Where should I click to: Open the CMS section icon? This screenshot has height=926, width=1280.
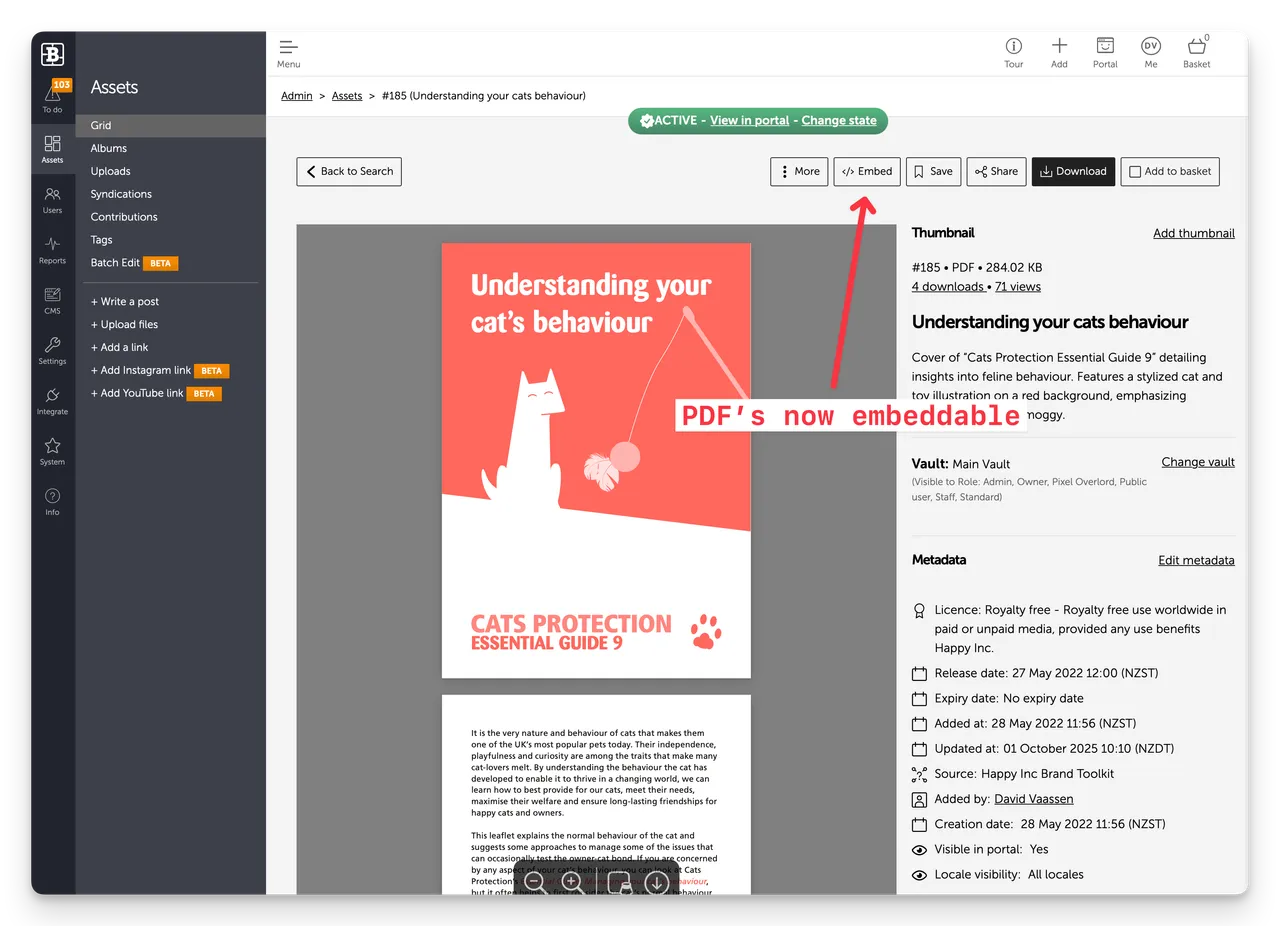(x=52, y=299)
